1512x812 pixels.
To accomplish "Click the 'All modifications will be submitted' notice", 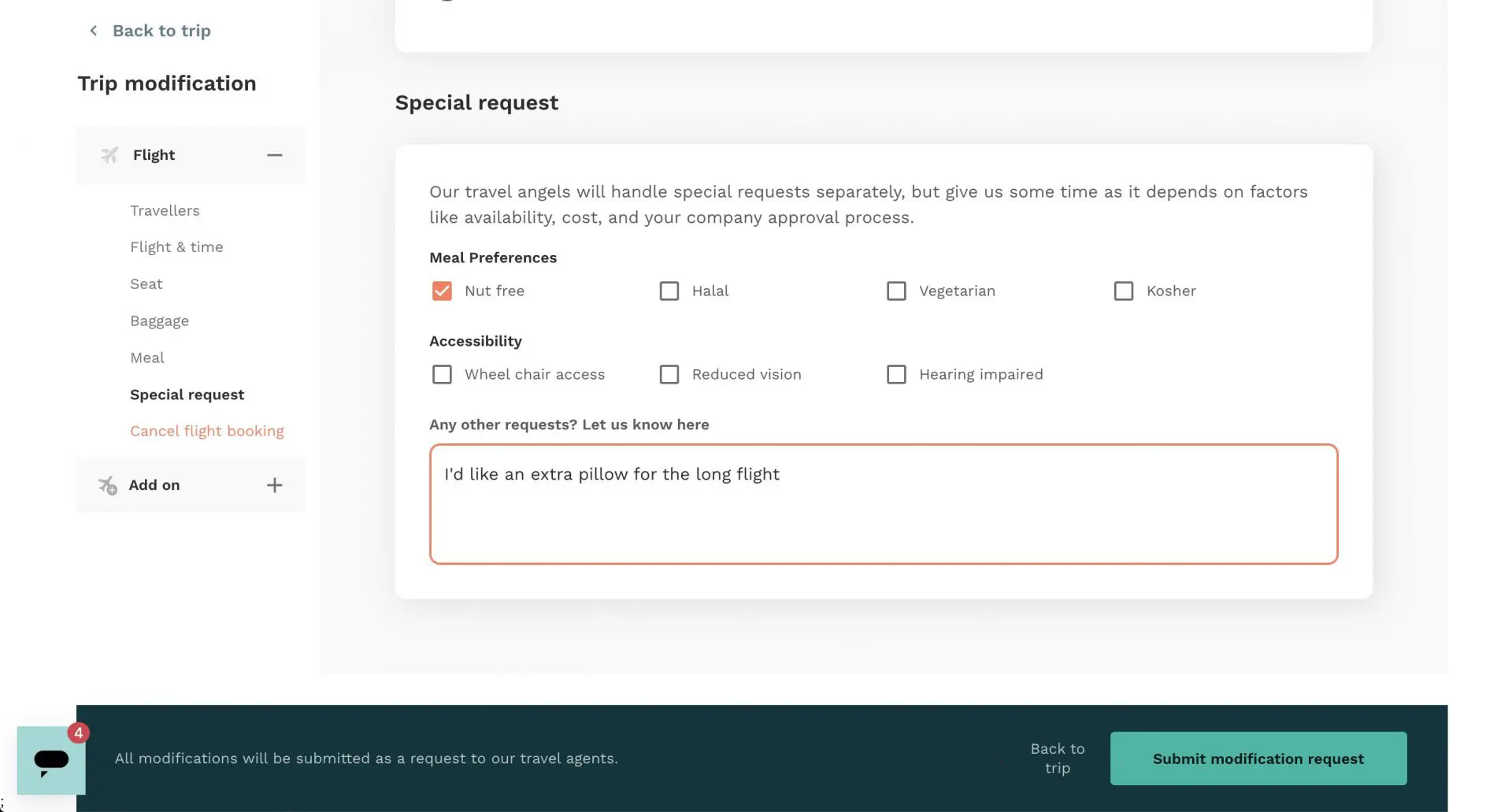I will point(366,758).
